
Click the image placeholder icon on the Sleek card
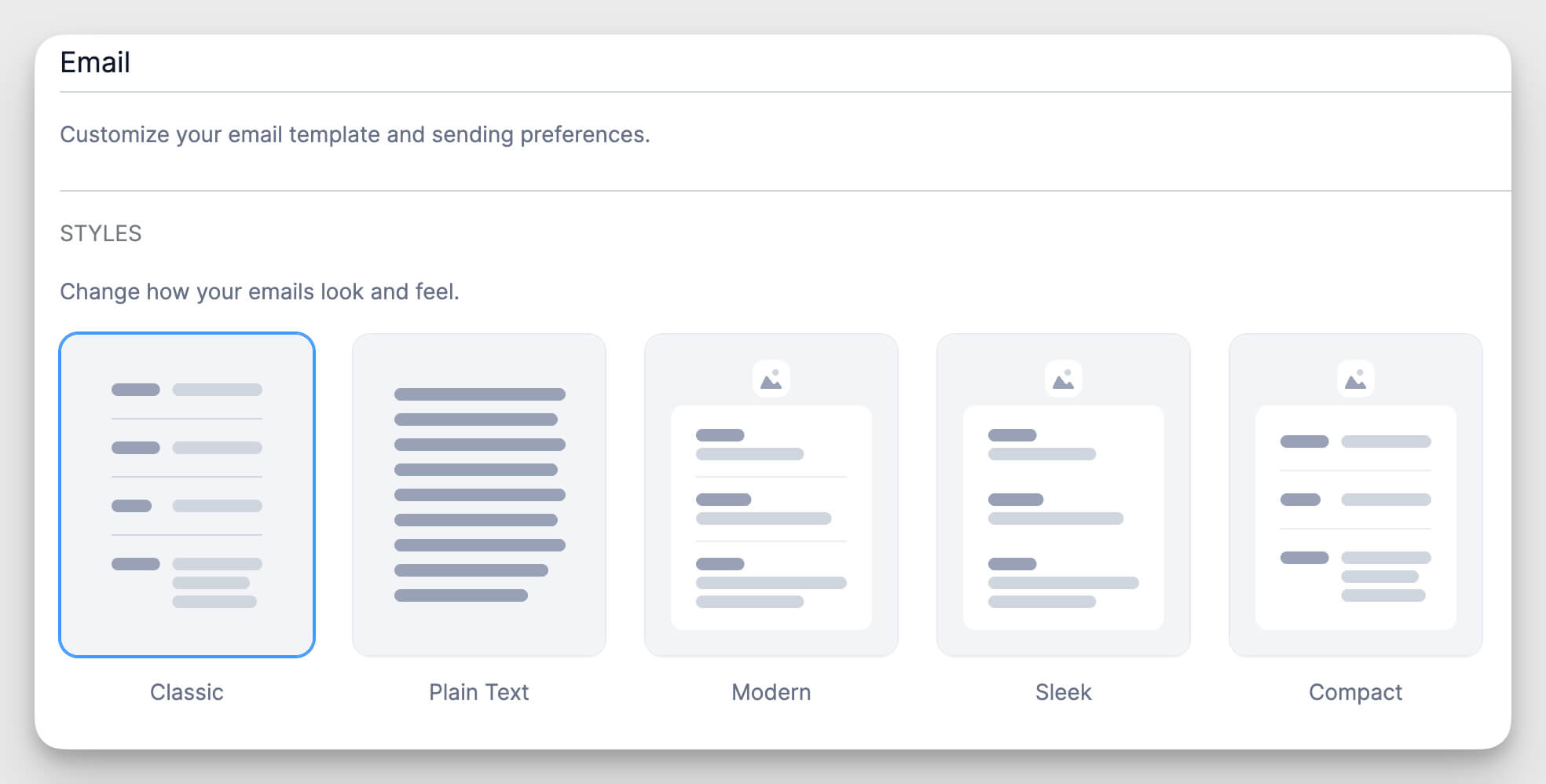tap(1063, 378)
